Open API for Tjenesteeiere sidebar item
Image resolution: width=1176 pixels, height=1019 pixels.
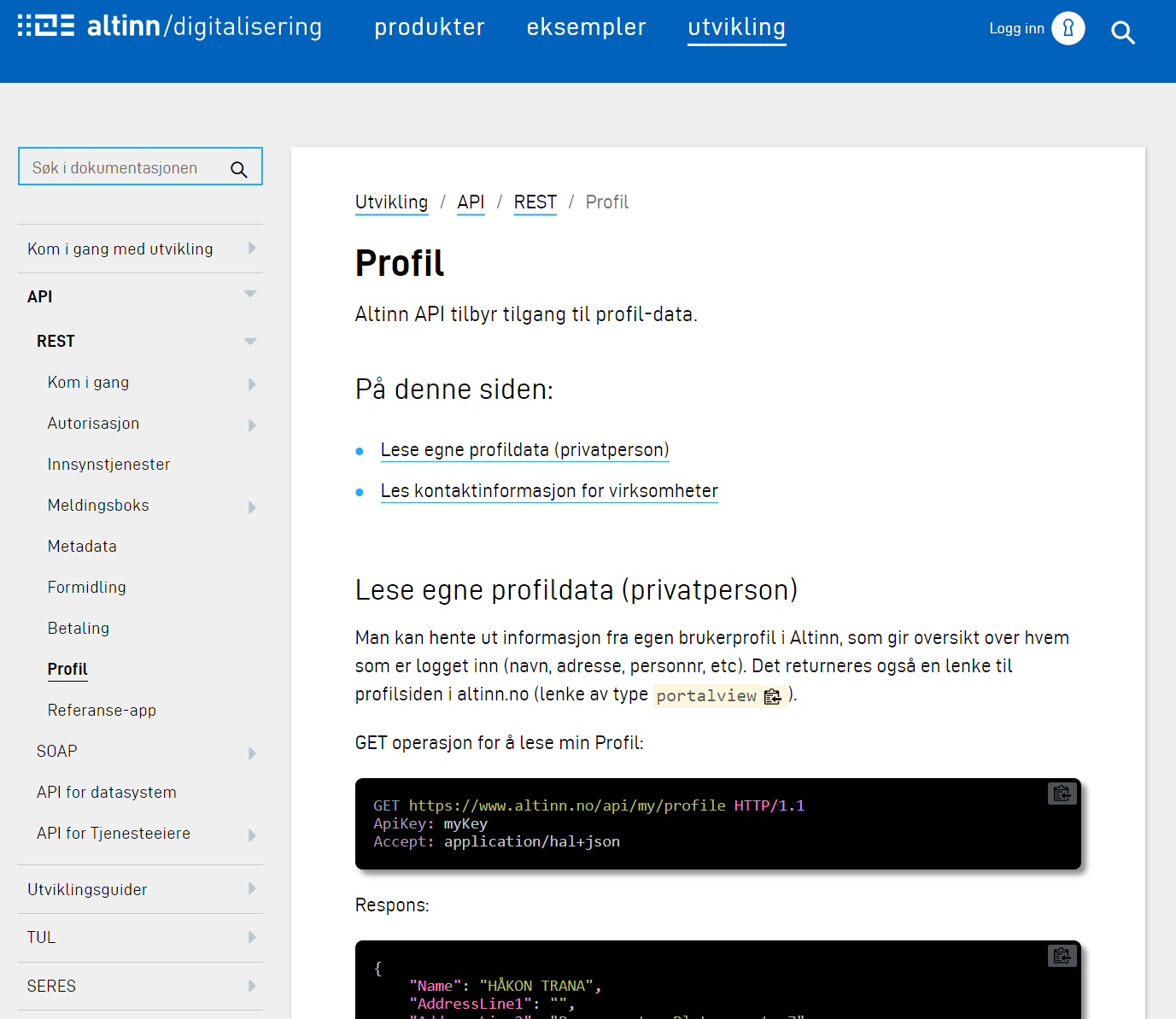pos(114,833)
